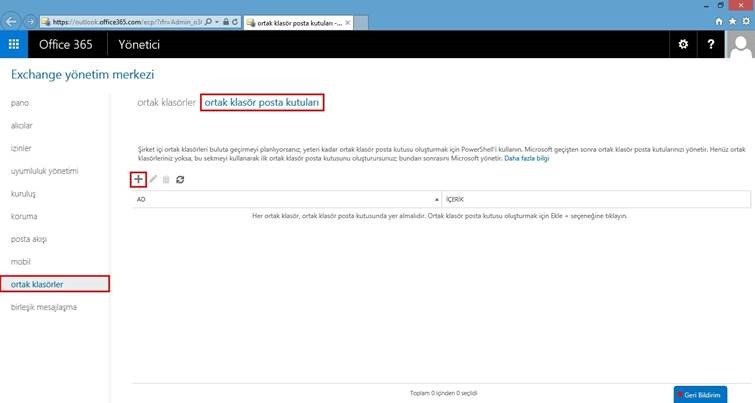This screenshot has width=755, height=403.
Task: Open posta akışı section
Action: (29, 239)
